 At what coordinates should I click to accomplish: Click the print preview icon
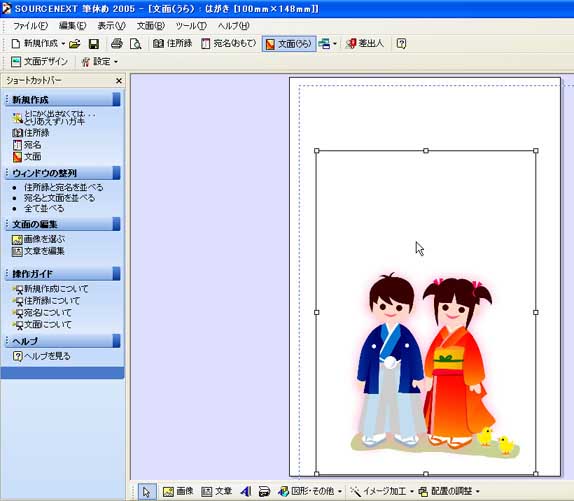(135, 44)
